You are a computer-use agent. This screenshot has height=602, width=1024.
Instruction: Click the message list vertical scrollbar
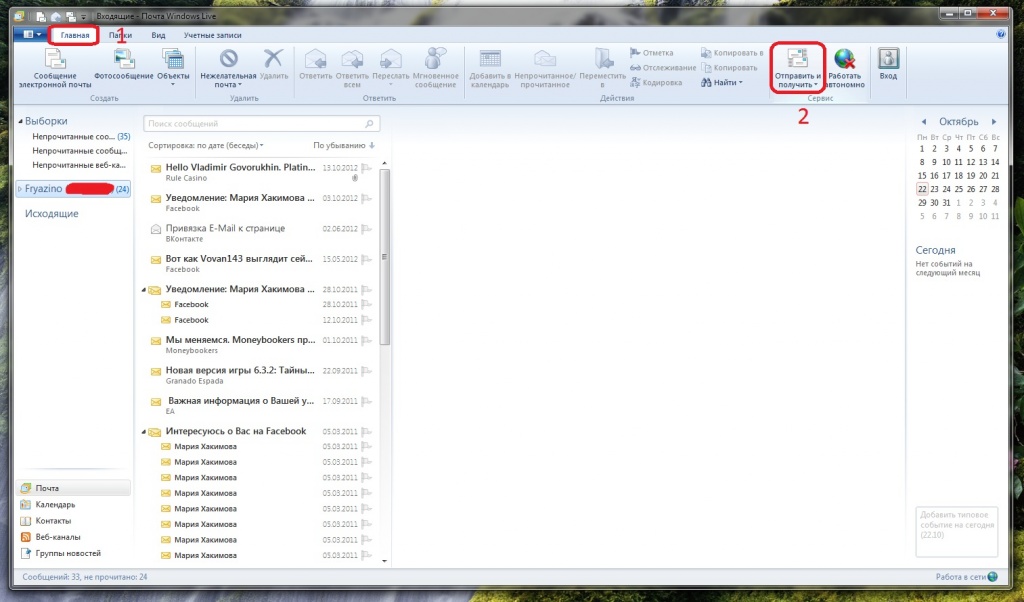386,250
